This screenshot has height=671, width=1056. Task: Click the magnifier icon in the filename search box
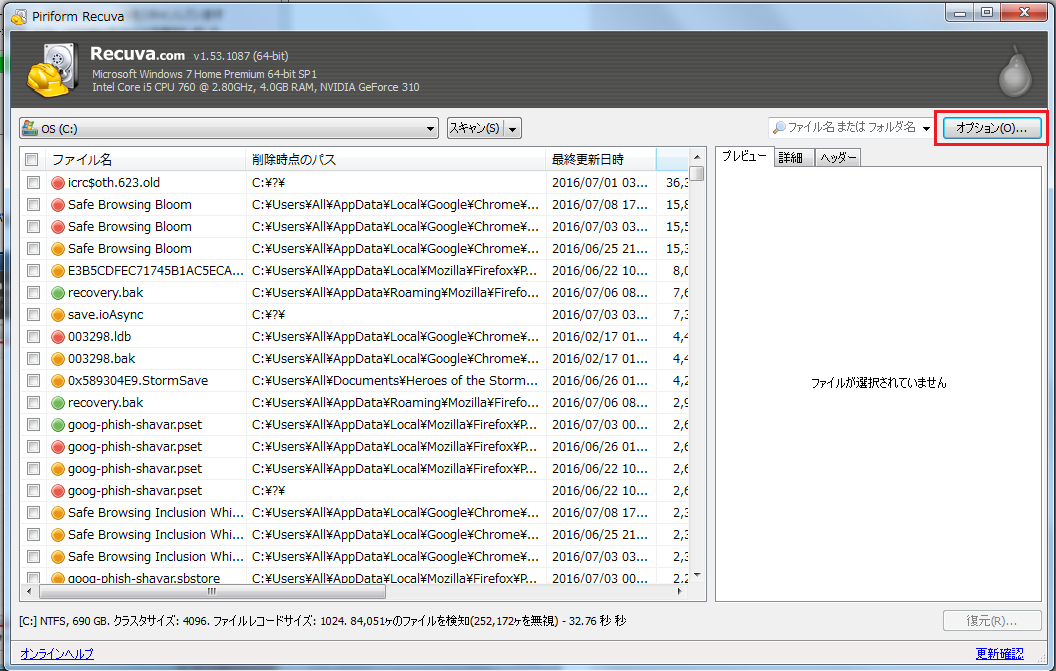(779, 127)
